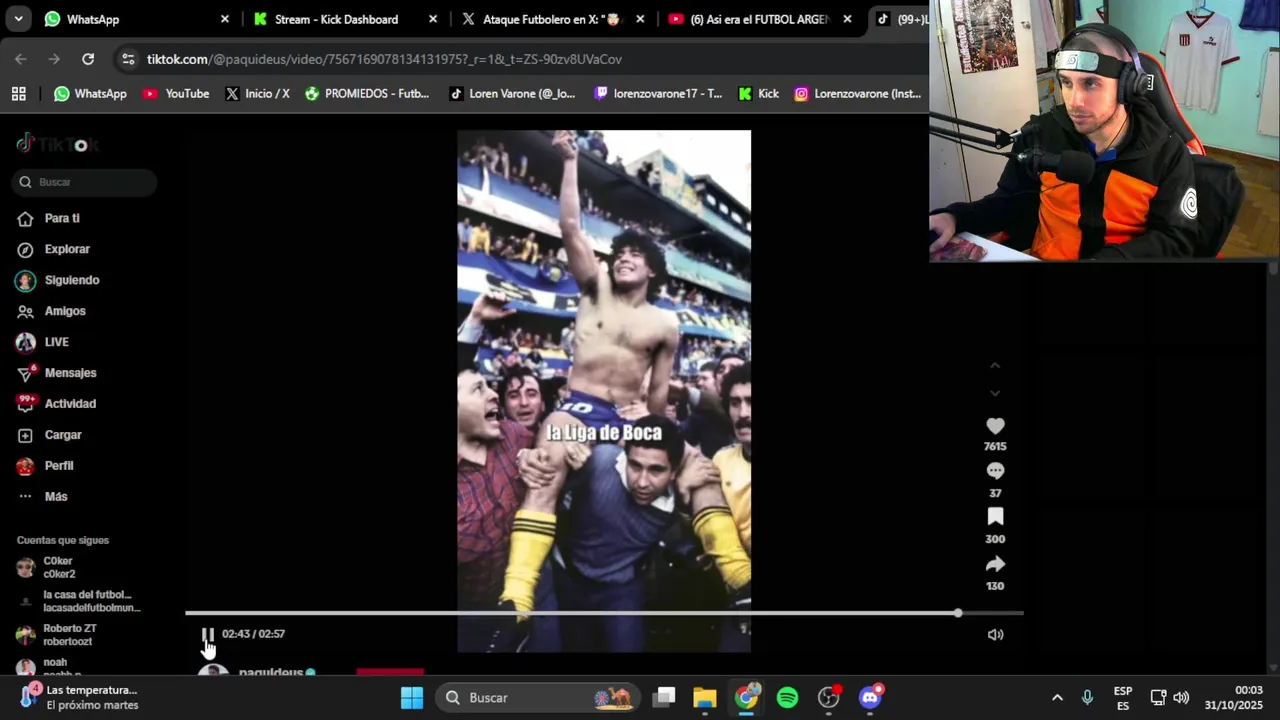Open the Kick bookmark
1280x720 pixels.
758,94
